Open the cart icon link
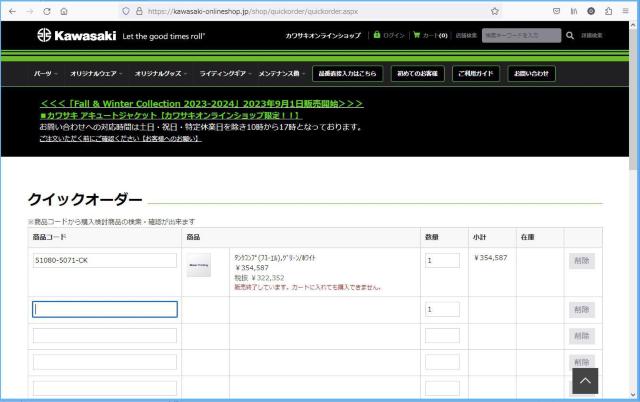The image size is (640, 402). 417,35
